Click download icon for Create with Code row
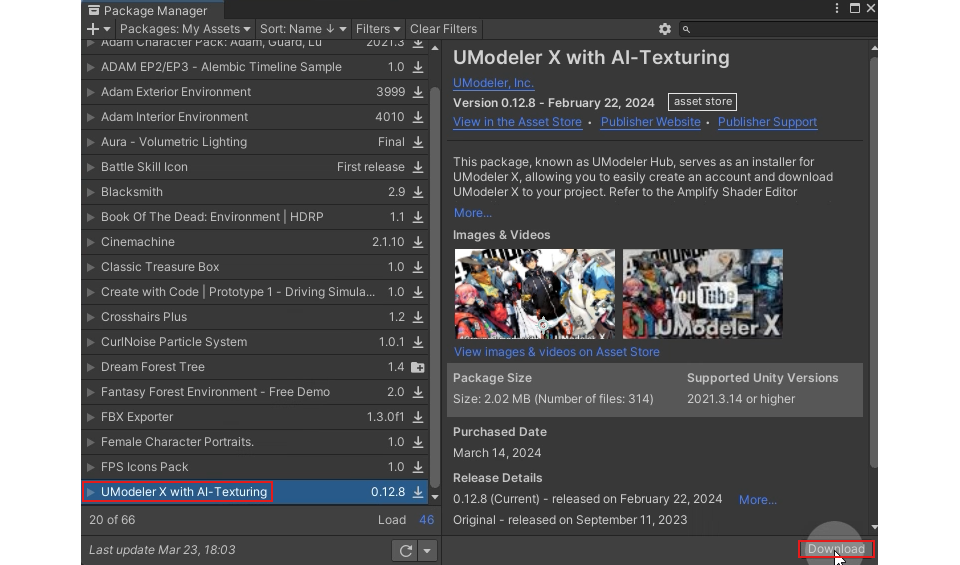 click(418, 293)
